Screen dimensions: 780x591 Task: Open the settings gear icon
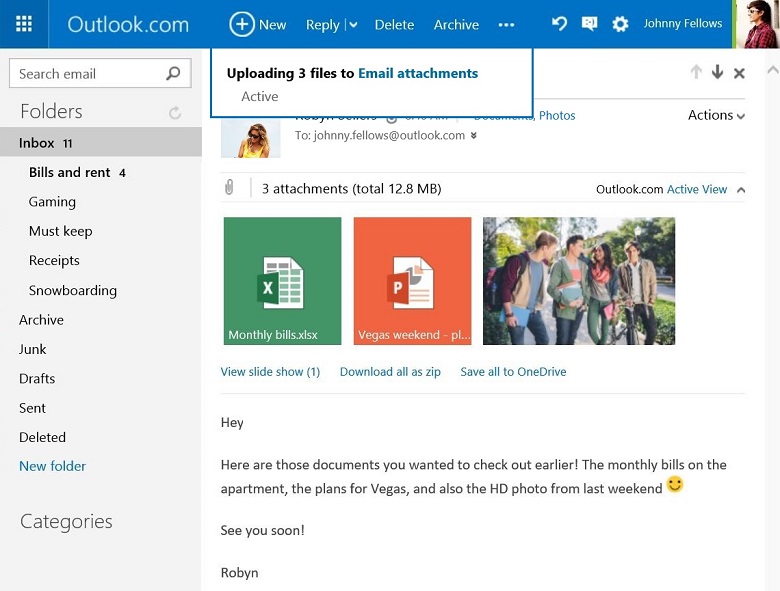(x=620, y=24)
